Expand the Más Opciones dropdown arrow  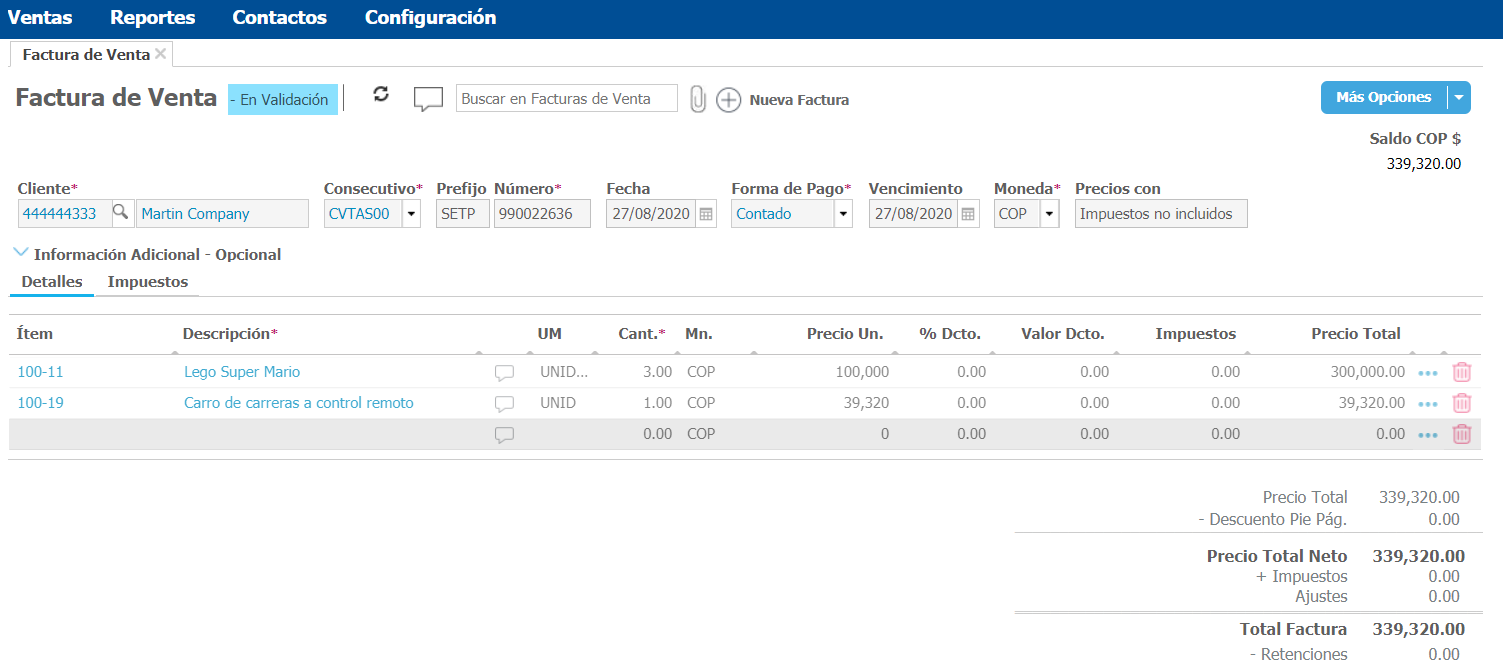[x=1458, y=98]
